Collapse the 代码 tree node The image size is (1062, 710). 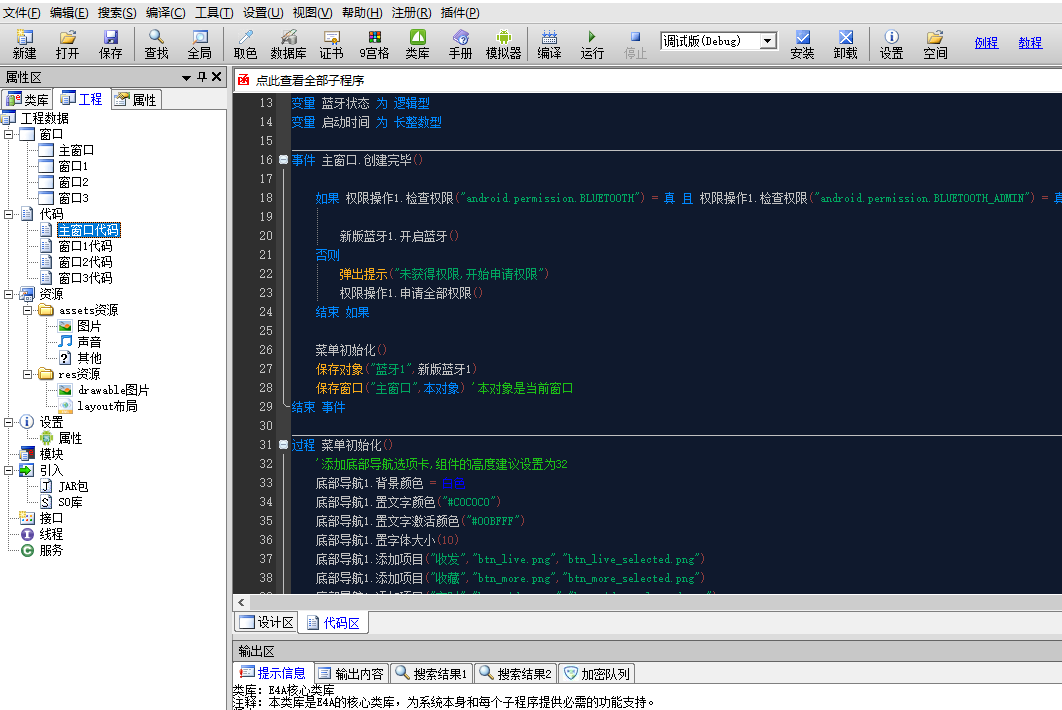[8, 214]
